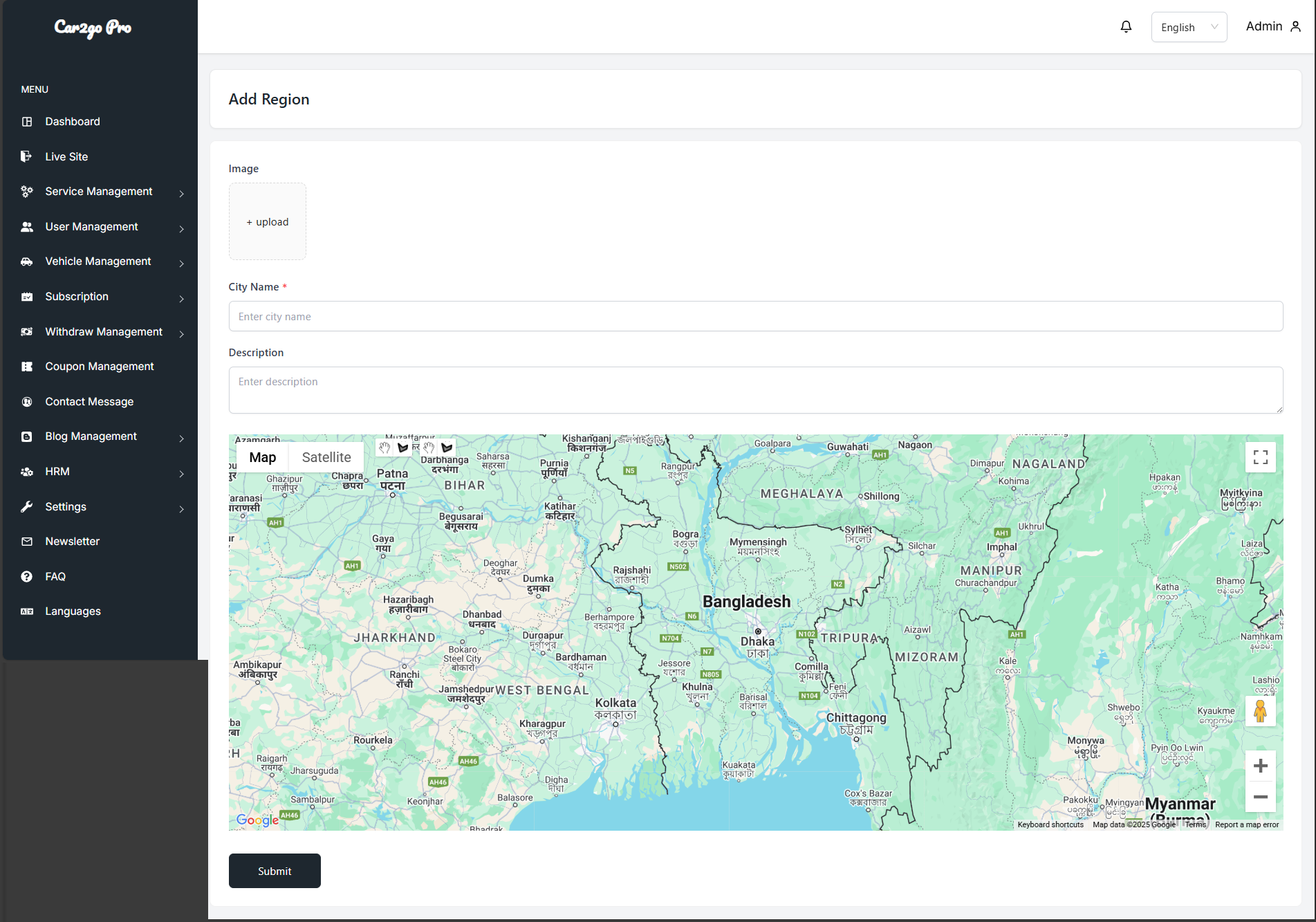This screenshot has height=922, width=1316.
Task: Click the Subscription icon in sidebar
Action: pyautogui.click(x=27, y=297)
